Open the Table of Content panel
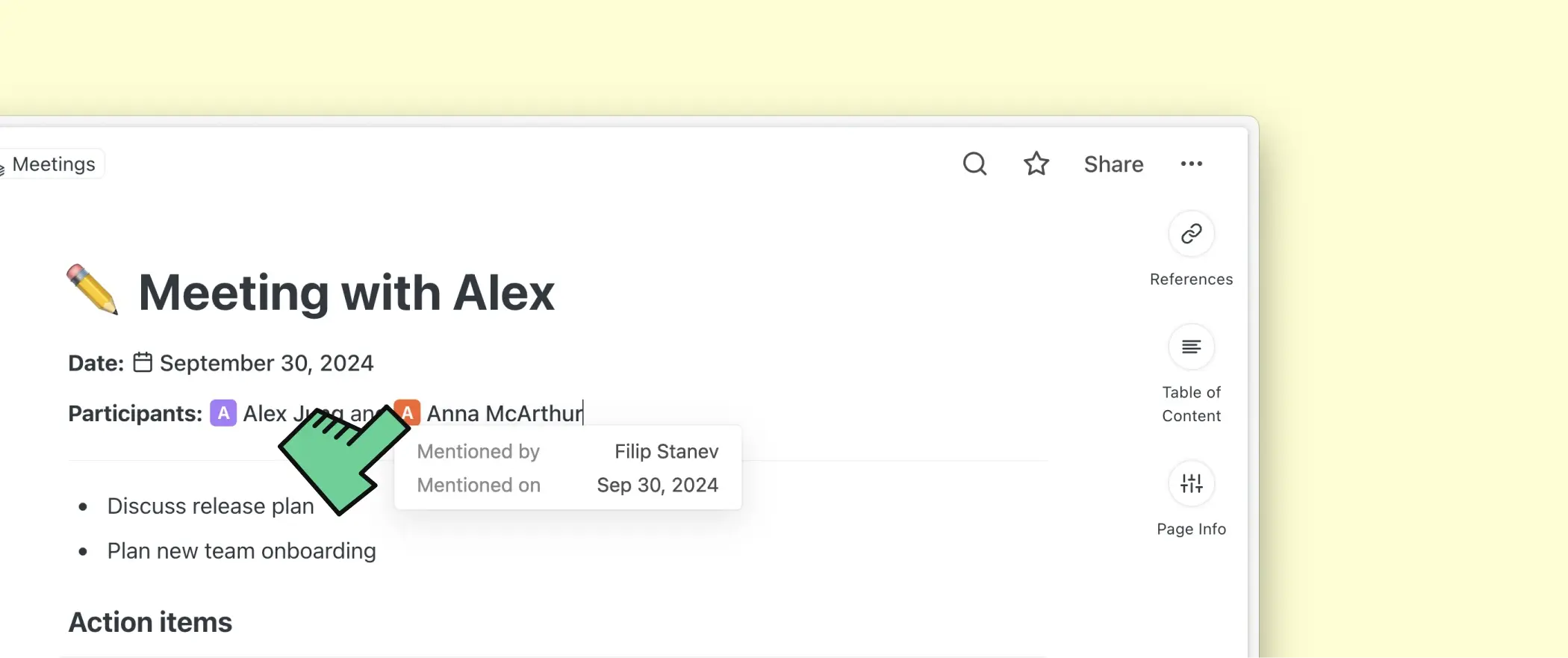The image size is (1568, 658). coord(1191,347)
